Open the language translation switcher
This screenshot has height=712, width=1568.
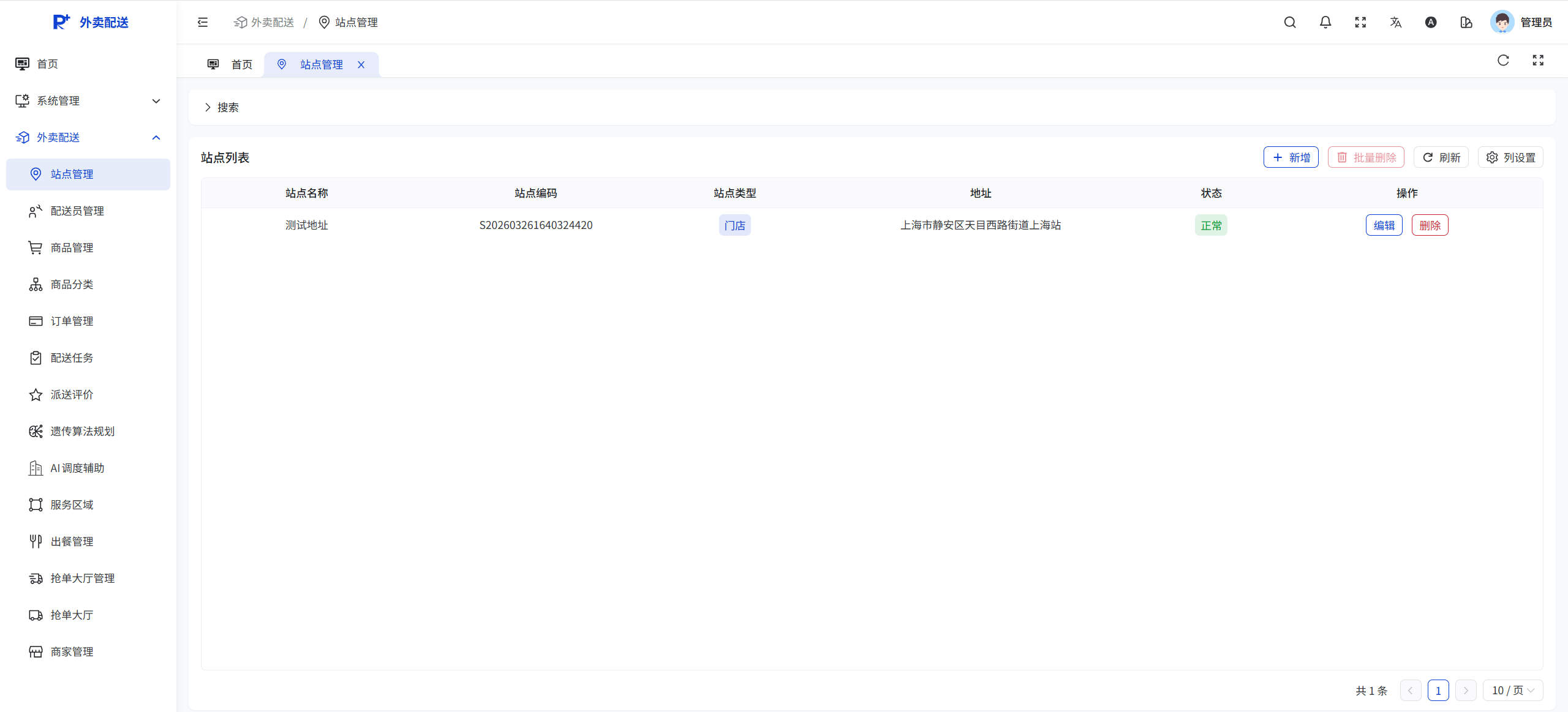pos(1396,23)
